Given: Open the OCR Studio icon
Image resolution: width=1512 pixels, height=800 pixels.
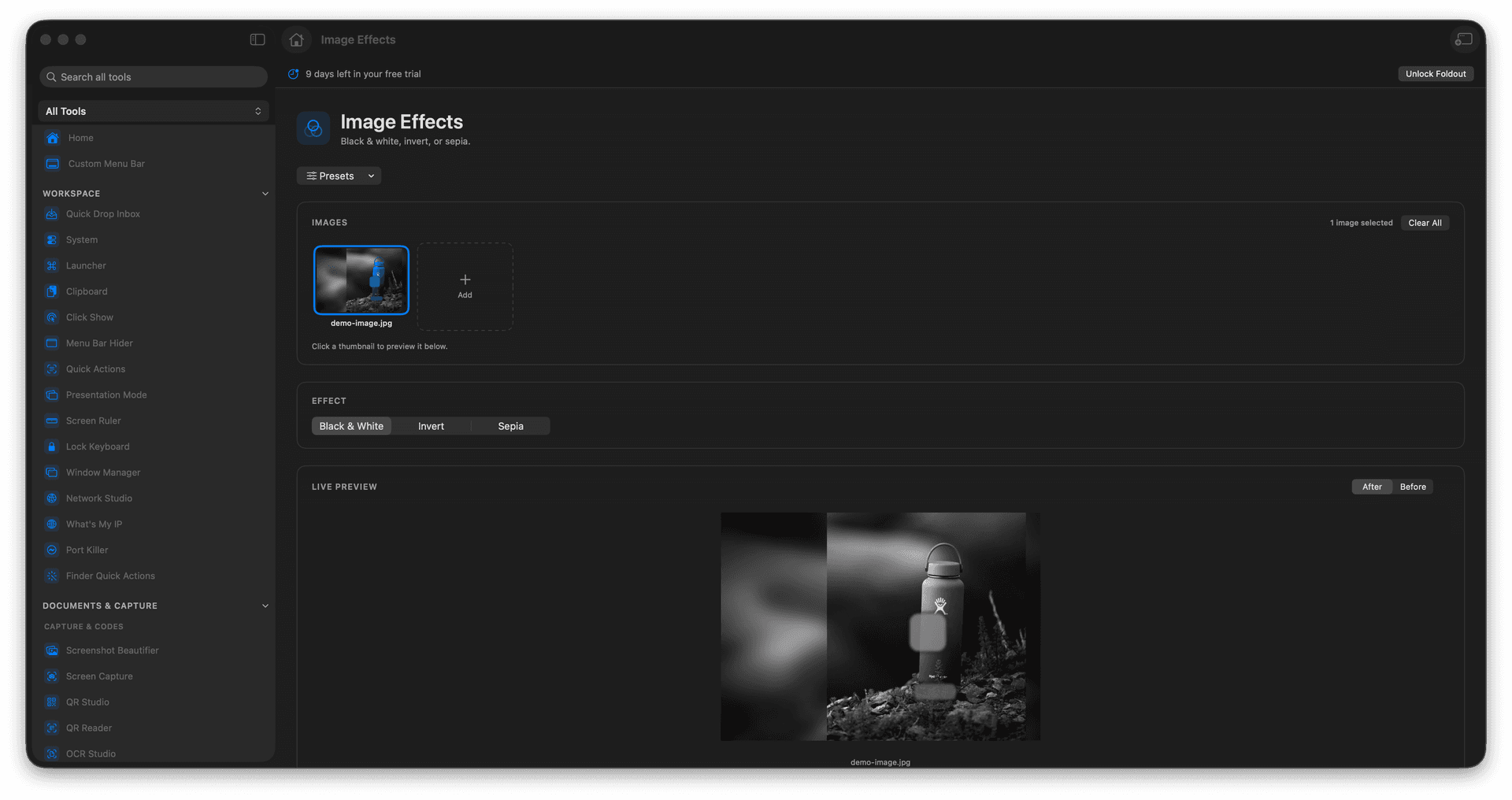Looking at the screenshot, I should pyautogui.click(x=52, y=754).
